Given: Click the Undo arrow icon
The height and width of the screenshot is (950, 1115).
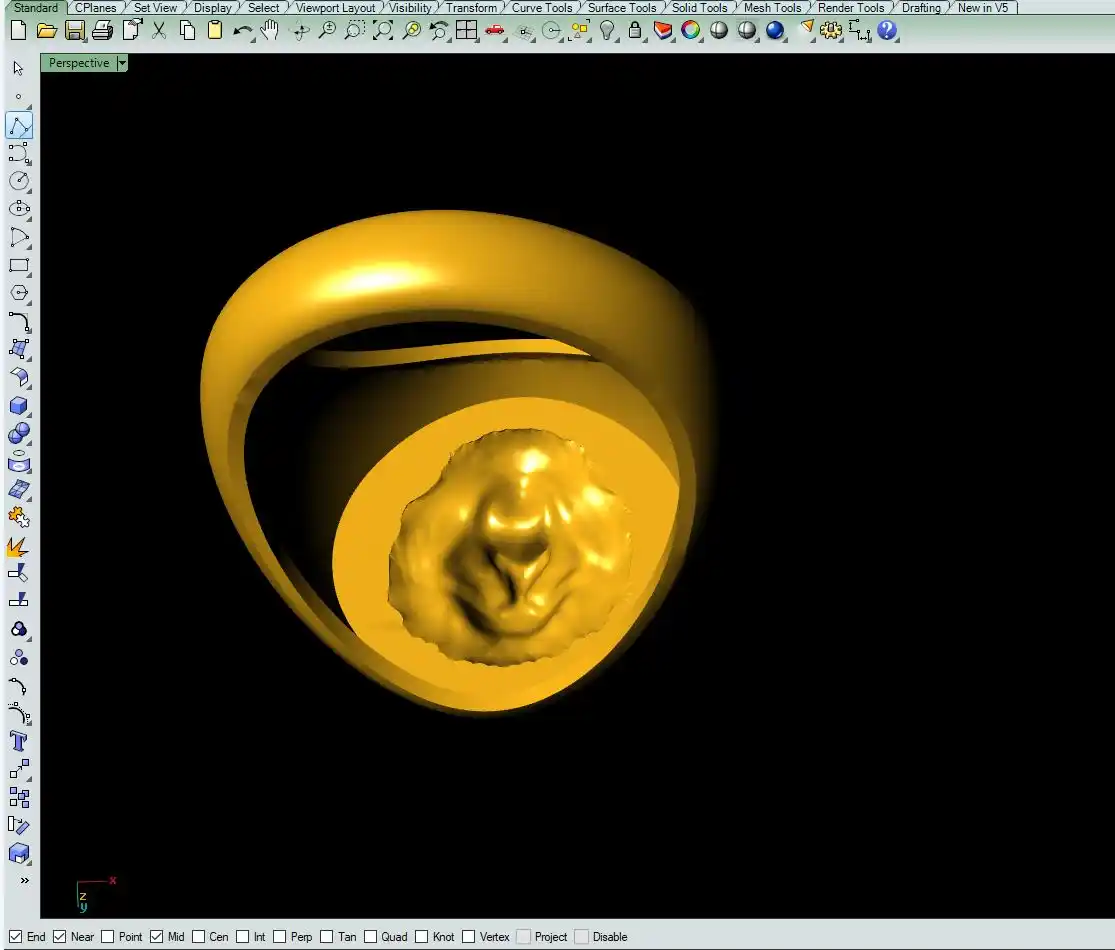Looking at the screenshot, I should 242,31.
